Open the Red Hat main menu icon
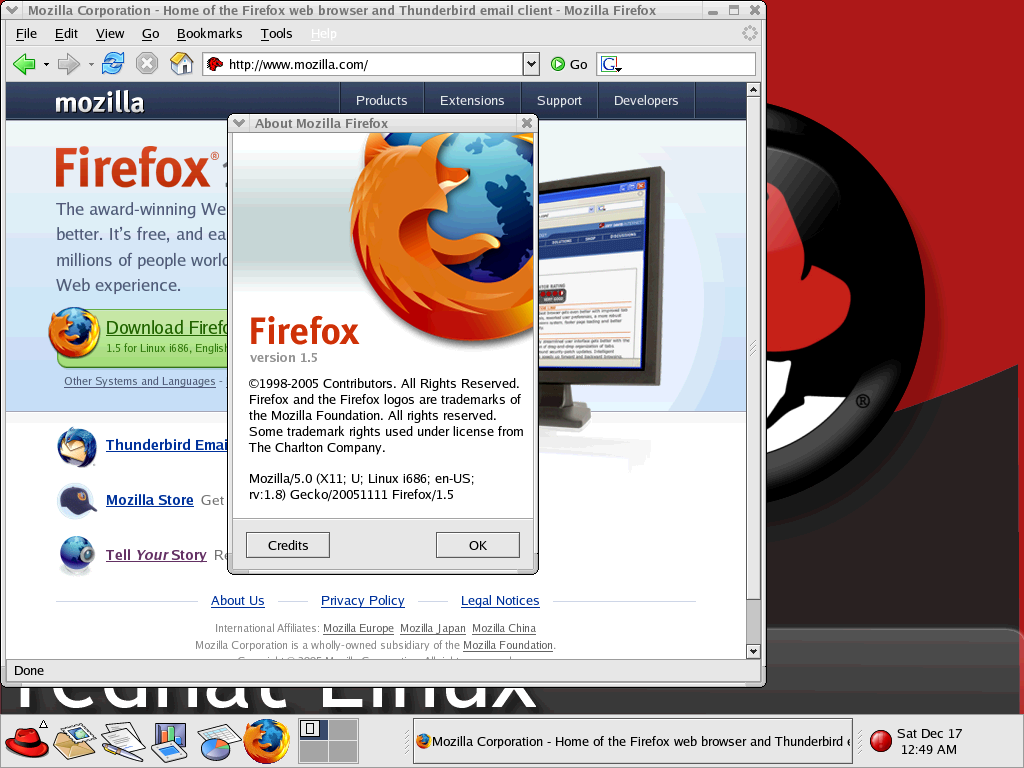1024x768 pixels. point(25,740)
